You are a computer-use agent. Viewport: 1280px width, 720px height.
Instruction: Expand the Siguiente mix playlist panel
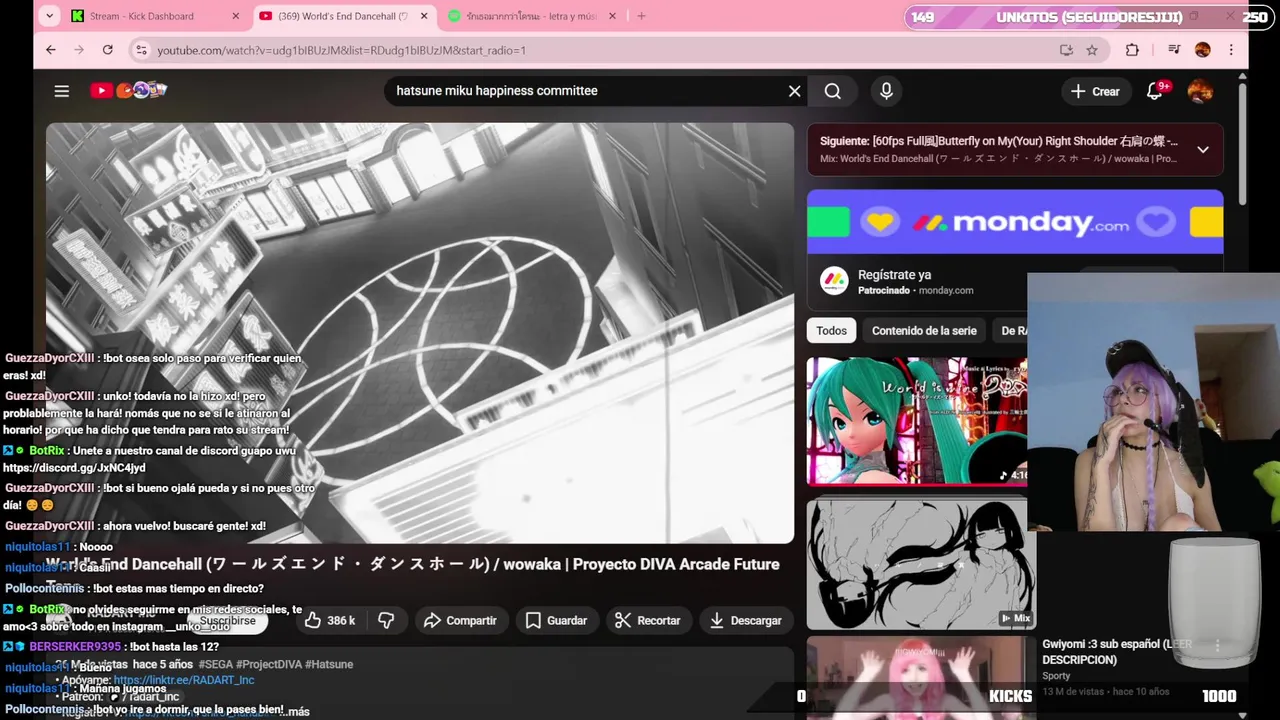[x=1203, y=149]
